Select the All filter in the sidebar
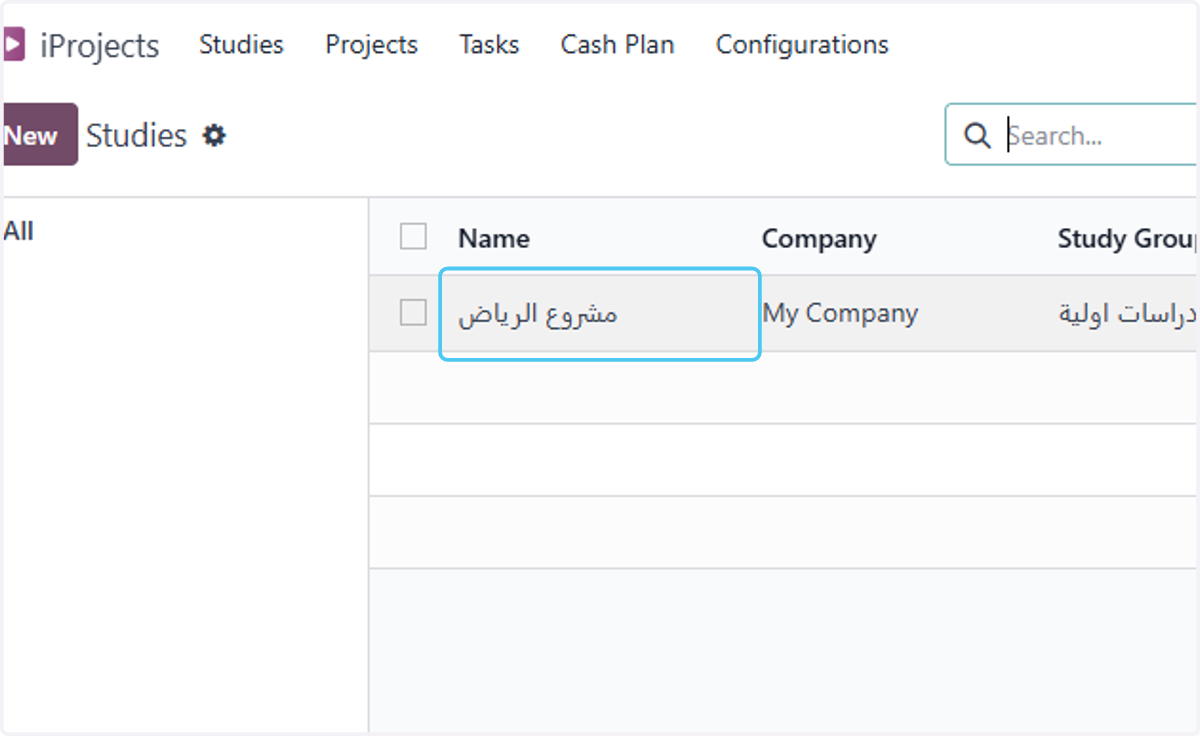Image resolution: width=1200 pixels, height=736 pixels. (18, 231)
